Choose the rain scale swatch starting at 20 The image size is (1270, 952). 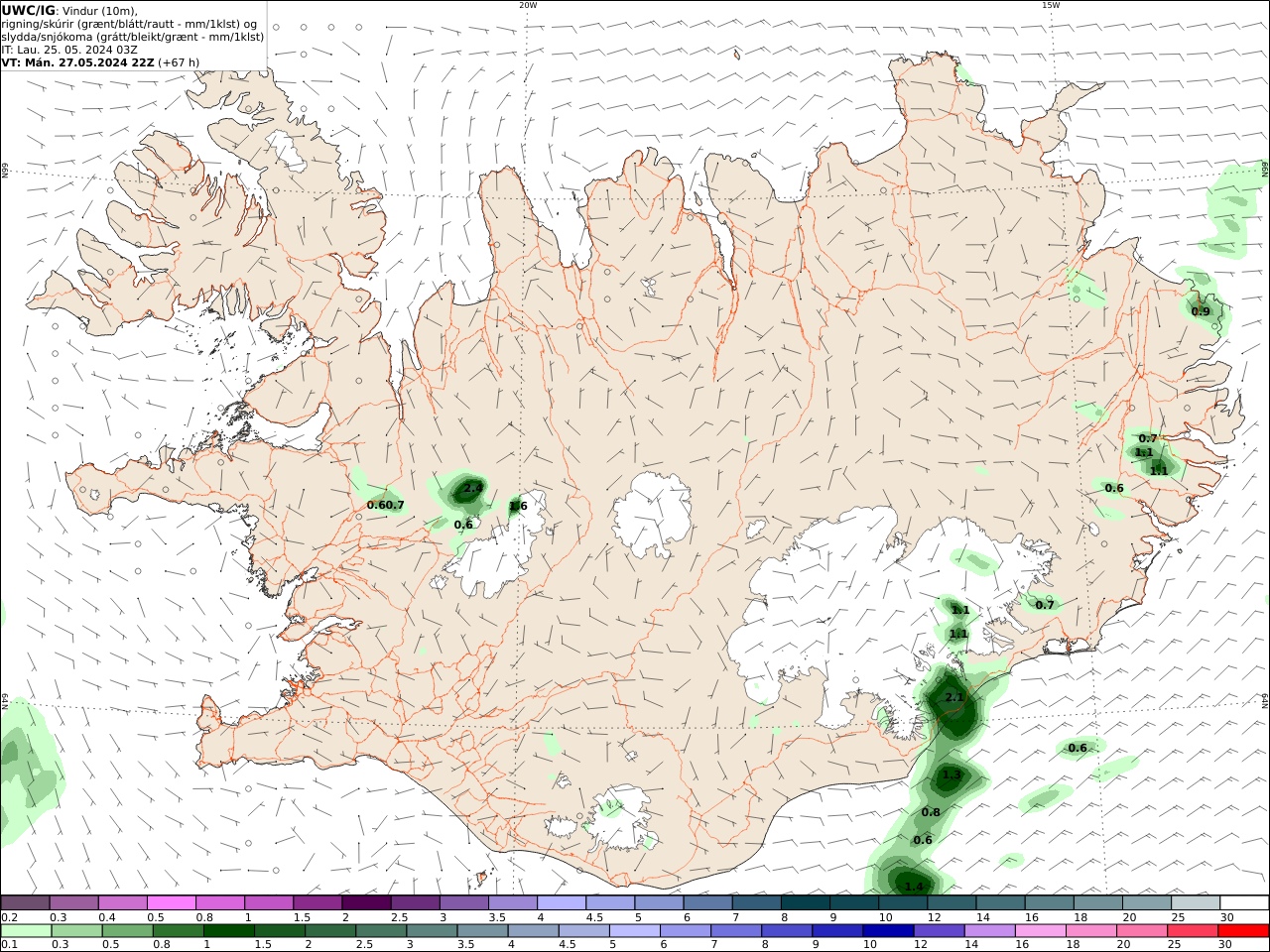pyautogui.click(x=1141, y=931)
